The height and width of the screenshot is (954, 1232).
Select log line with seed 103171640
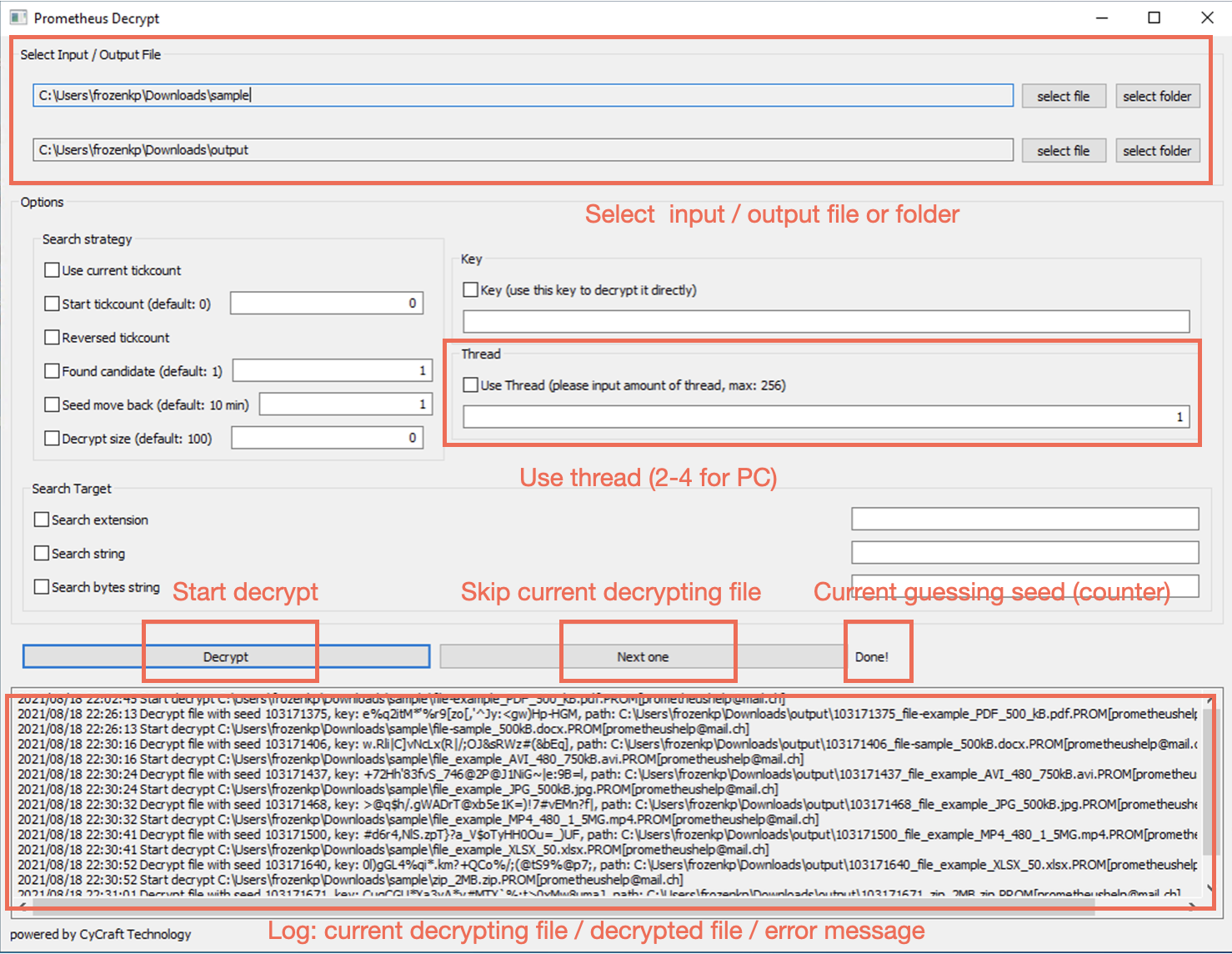pos(607,865)
